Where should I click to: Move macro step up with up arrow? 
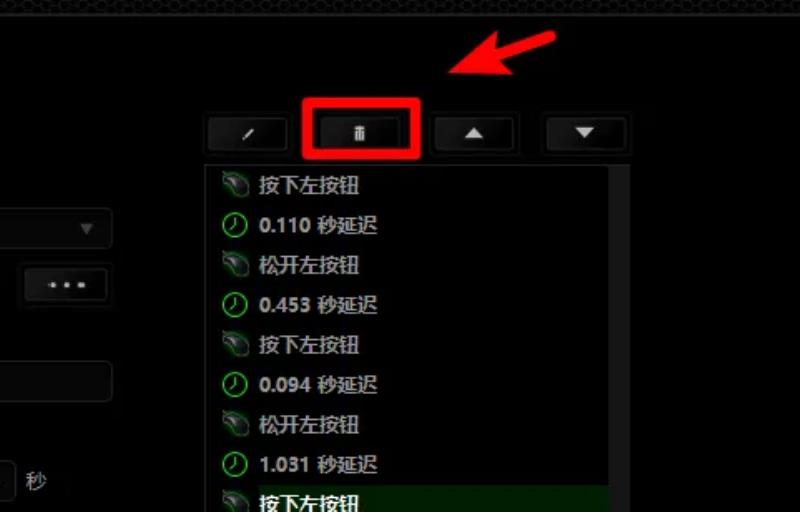click(x=473, y=134)
